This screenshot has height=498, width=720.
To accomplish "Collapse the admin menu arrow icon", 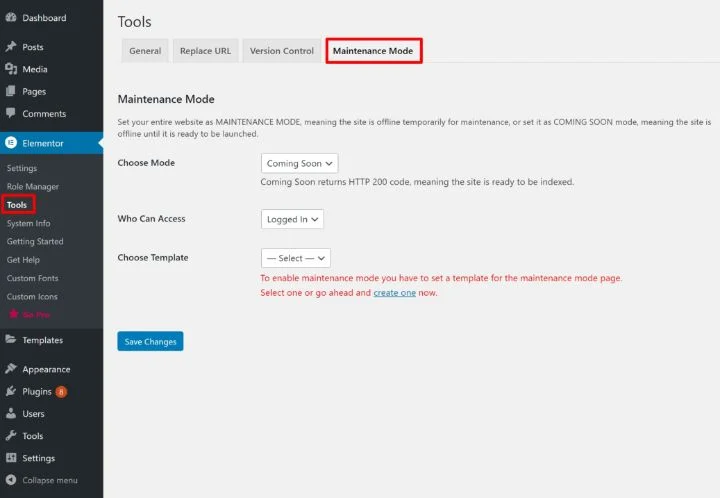I will tap(11, 480).
